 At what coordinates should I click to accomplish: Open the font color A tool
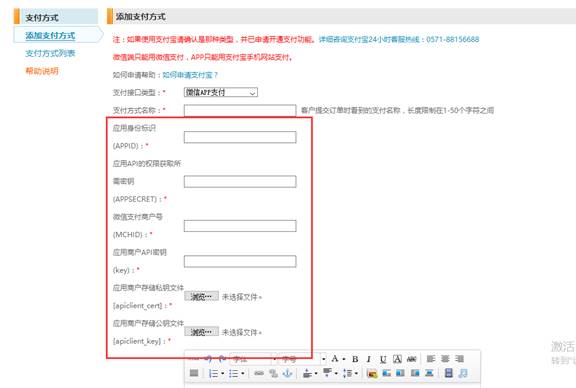pos(335,359)
